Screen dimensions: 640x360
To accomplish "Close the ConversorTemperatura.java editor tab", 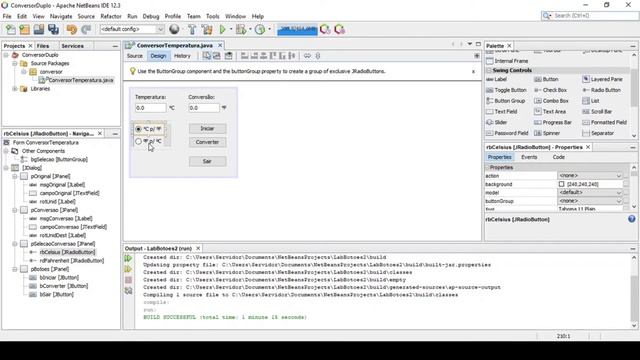I will pyautogui.click(x=220, y=45).
